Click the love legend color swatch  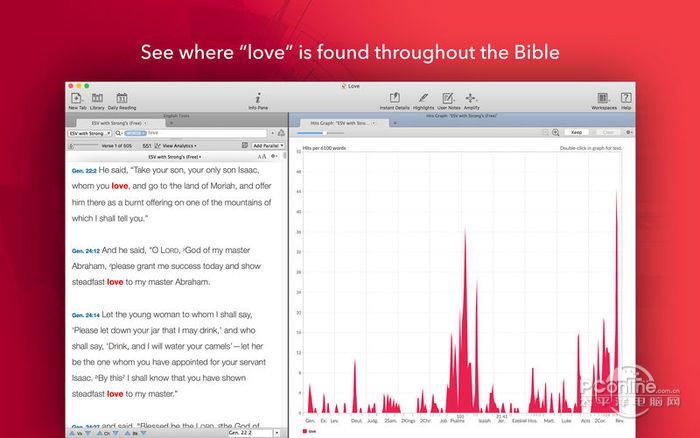(305, 431)
